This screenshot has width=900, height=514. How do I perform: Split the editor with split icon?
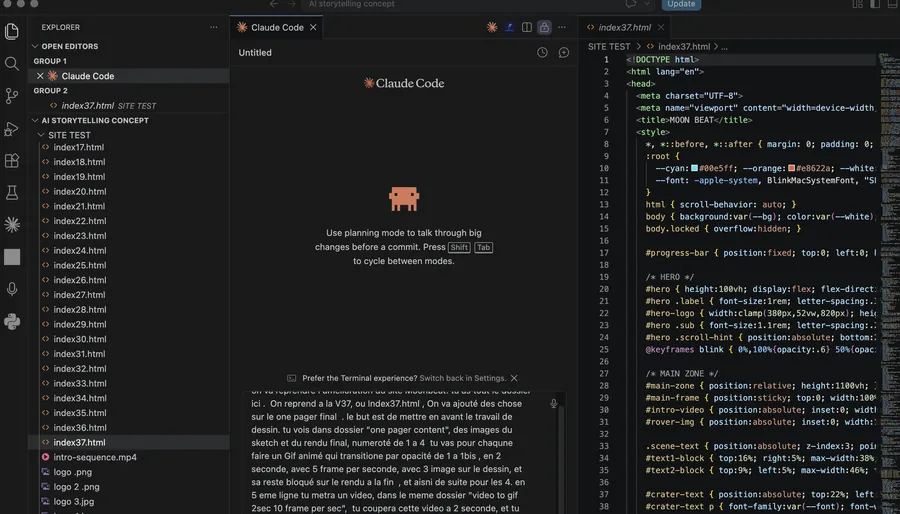[x=526, y=27]
